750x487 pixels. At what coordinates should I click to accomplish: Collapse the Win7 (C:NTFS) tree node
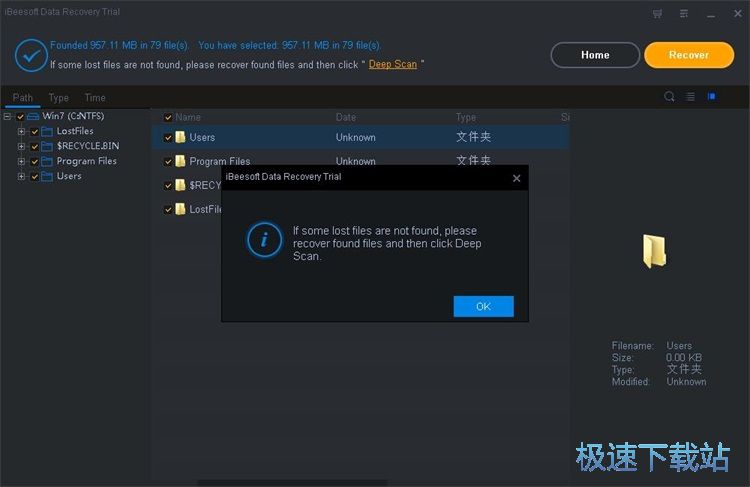[x=7, y=116]
